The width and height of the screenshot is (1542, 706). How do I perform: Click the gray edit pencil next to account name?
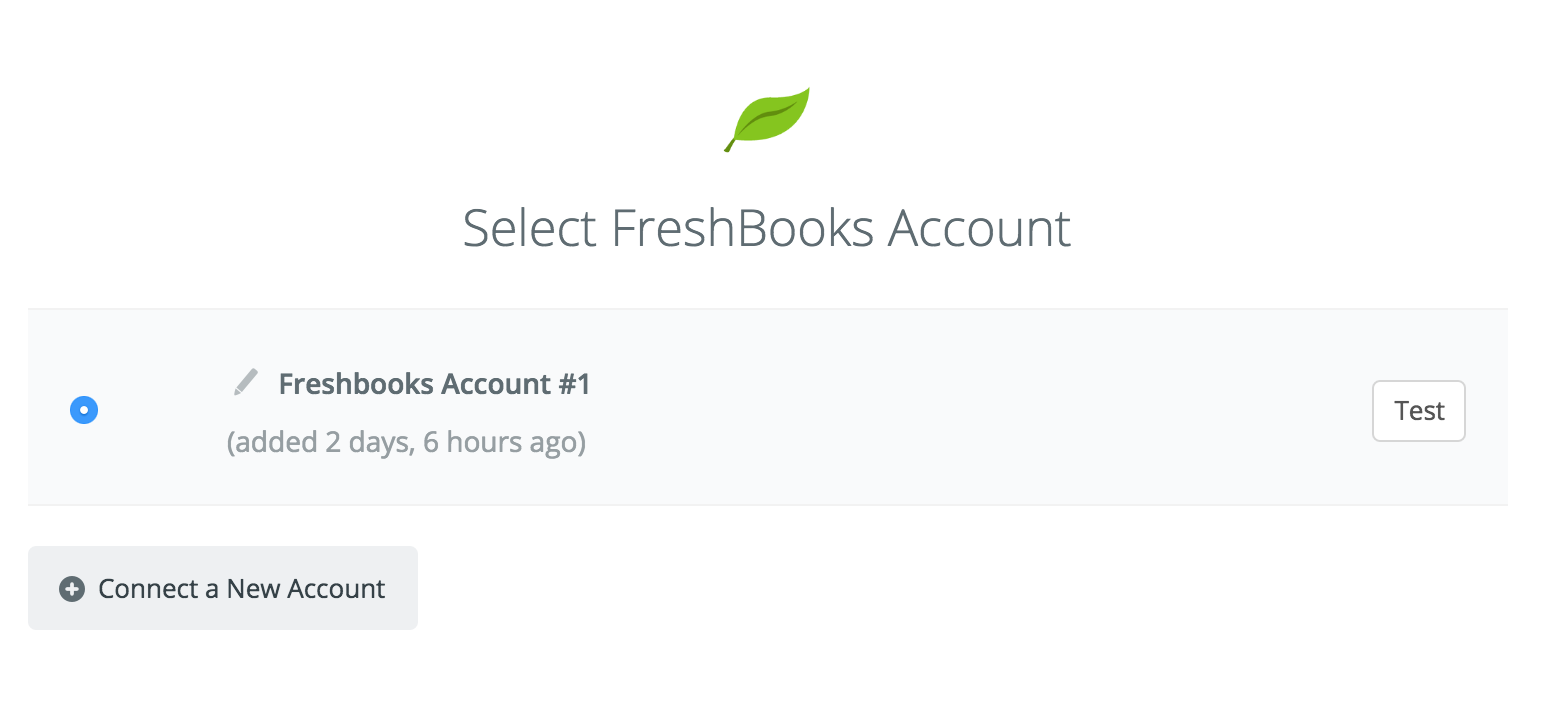click(245, 382)
